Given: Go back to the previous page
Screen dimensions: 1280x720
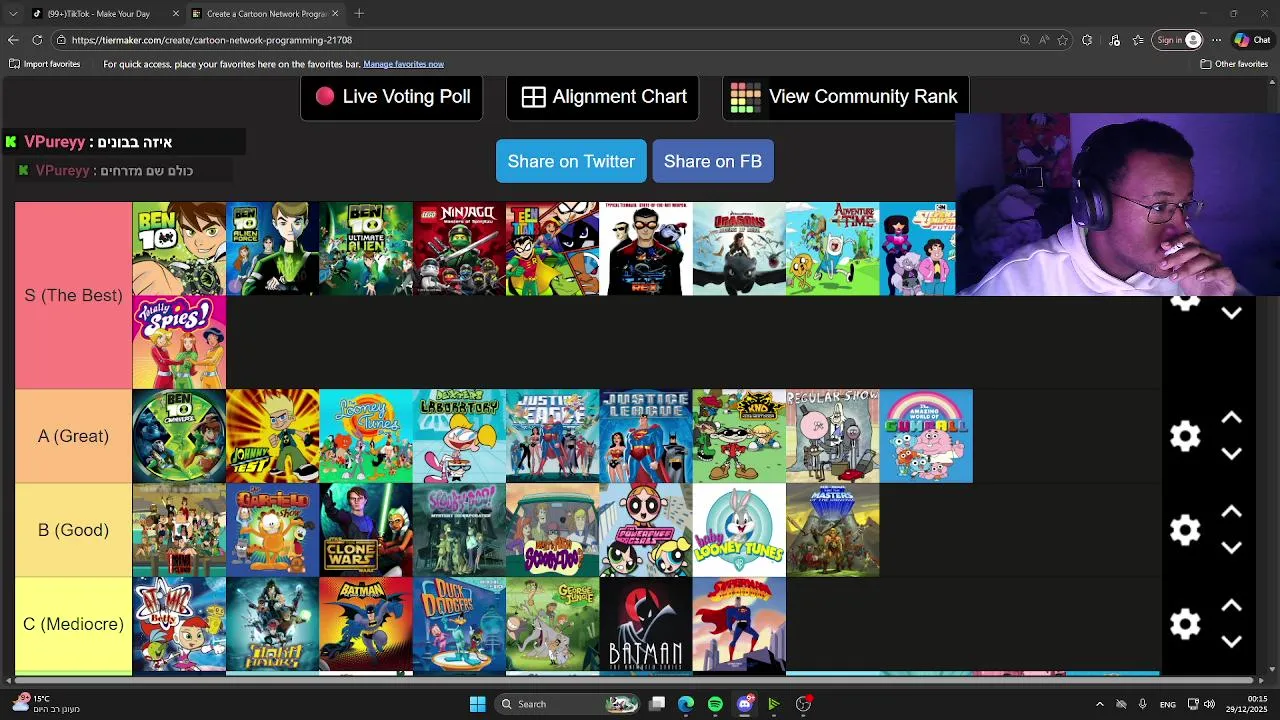Looking at the screenshot, I should [13, 40].
